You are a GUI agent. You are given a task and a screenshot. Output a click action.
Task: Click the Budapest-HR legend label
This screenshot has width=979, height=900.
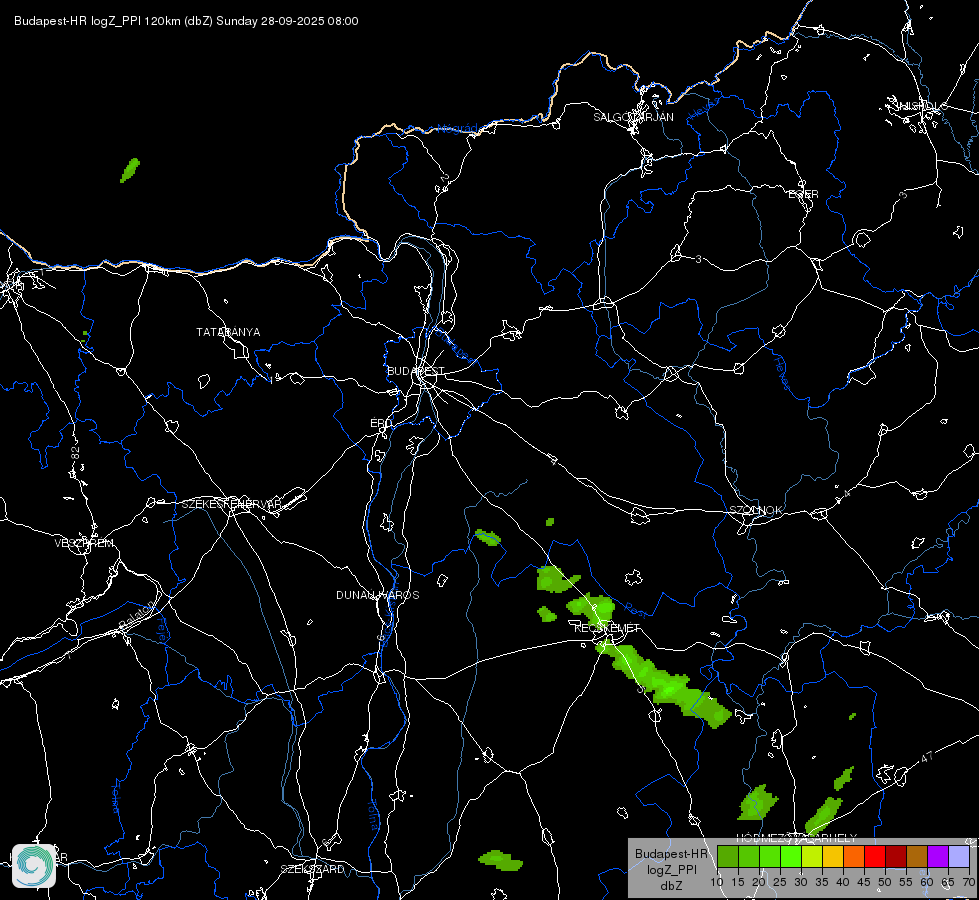(x=671, y=853)
